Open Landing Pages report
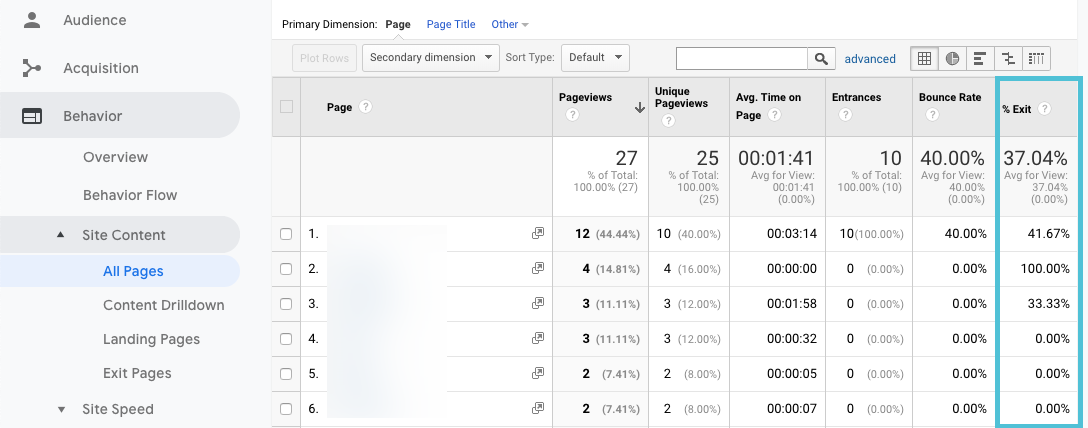The width and height of the screenshot is (1088, 428). click(x=151, y=339)
